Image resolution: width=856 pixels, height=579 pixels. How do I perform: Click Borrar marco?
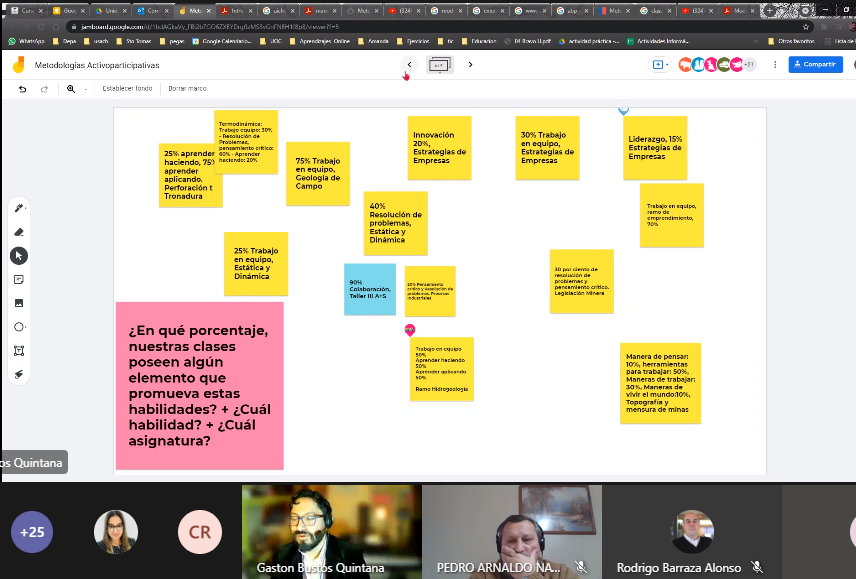pos(187,88)
